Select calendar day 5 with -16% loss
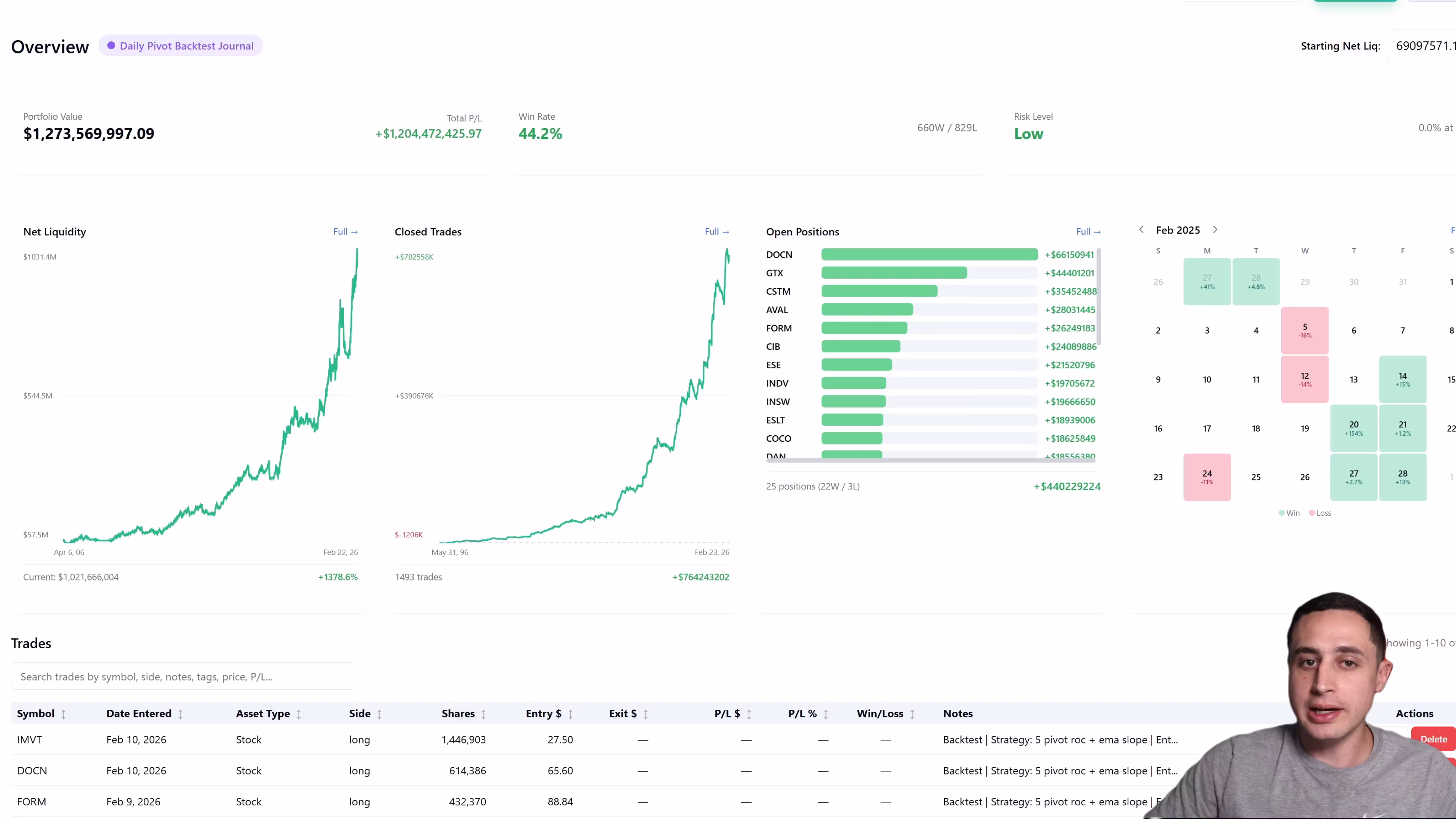This screenshot has width=1456, height=819. 1304,331
